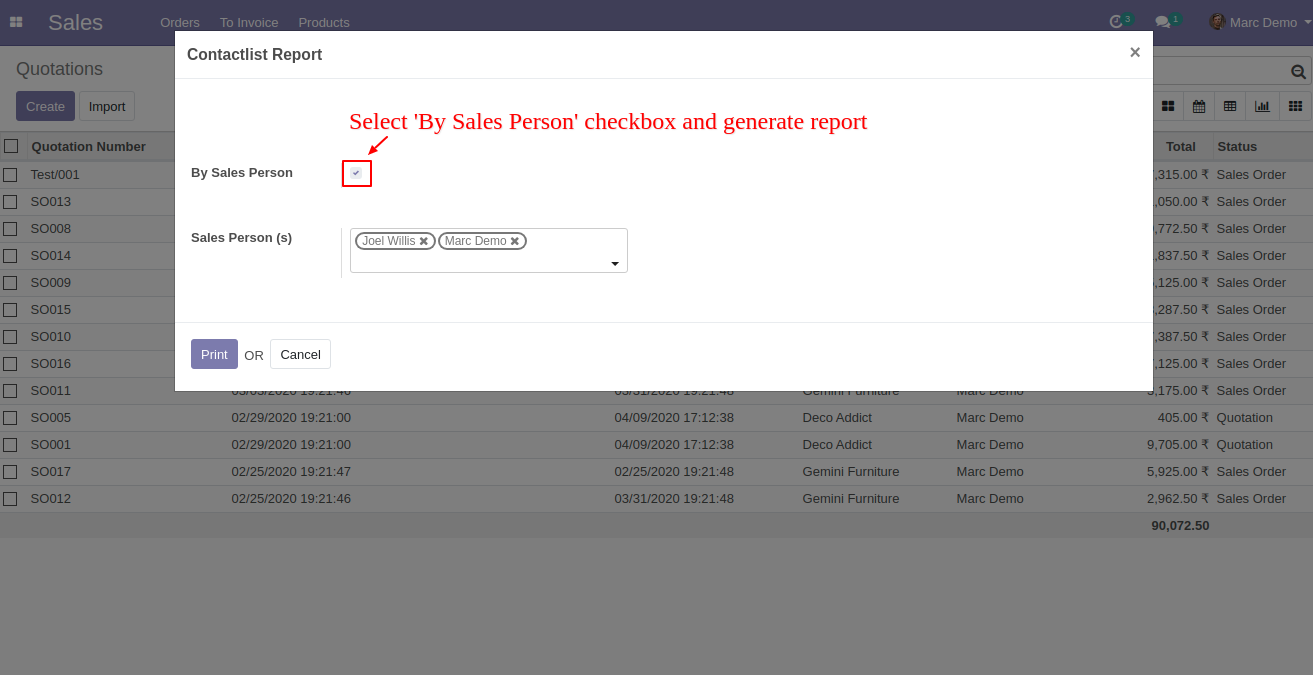Image resolution: width=1313 pixels, height=675 pixels.
Task: Open the apps menu grid icon
Action: pyautogui.click(x=16, y=21)
